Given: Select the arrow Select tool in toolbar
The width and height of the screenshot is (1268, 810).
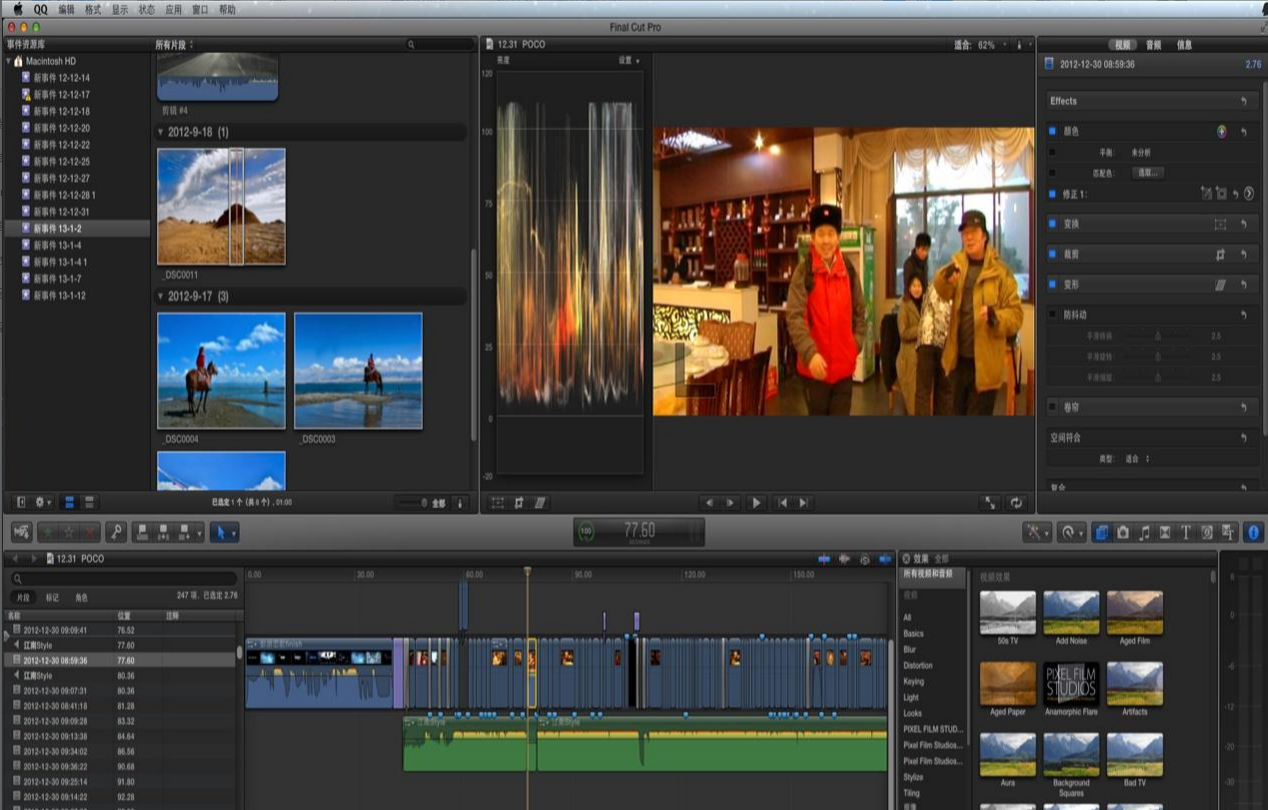Looking at the screenshot, I should pos(222,532).
